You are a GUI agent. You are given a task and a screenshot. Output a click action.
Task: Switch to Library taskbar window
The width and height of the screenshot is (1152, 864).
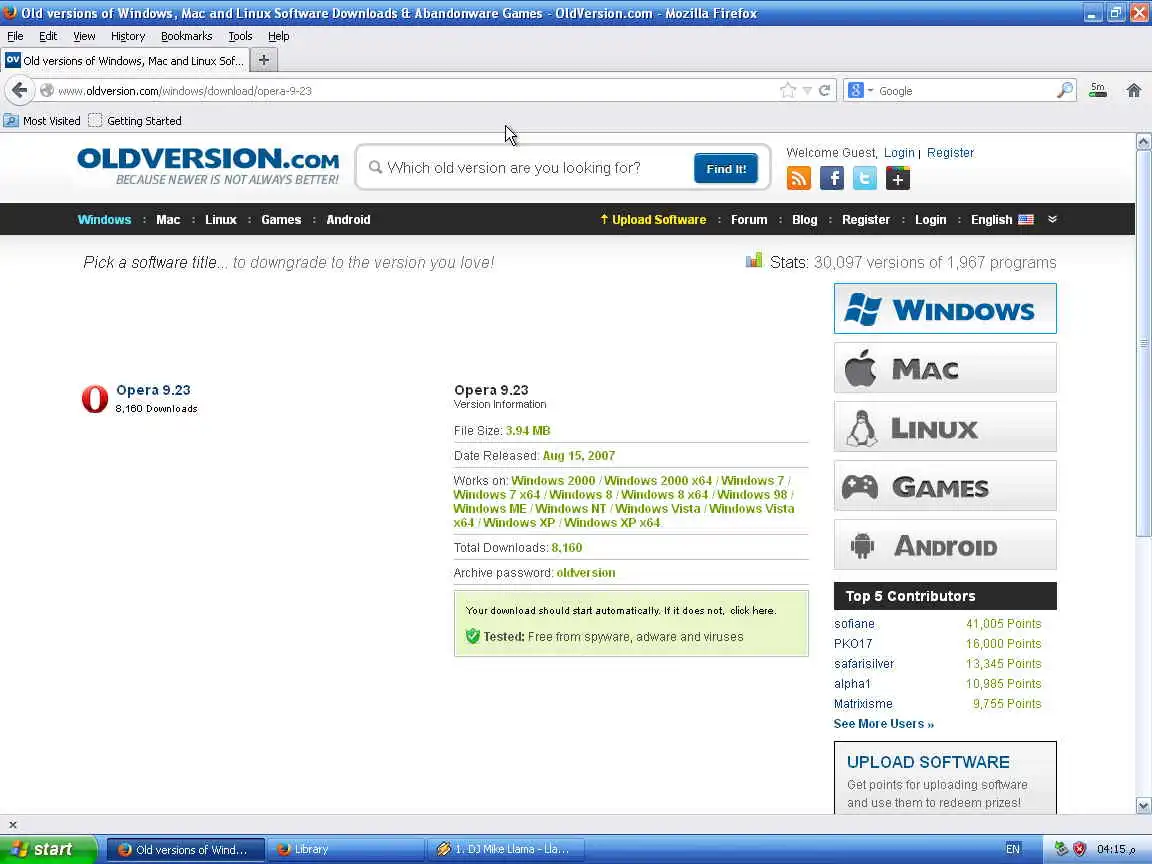coord(345,849)
